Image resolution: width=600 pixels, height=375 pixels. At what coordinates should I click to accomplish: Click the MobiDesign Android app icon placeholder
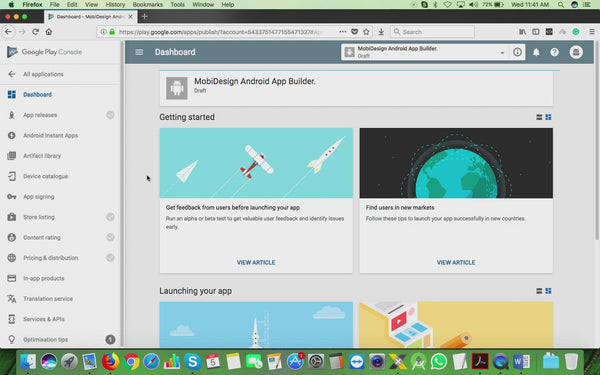177,88
